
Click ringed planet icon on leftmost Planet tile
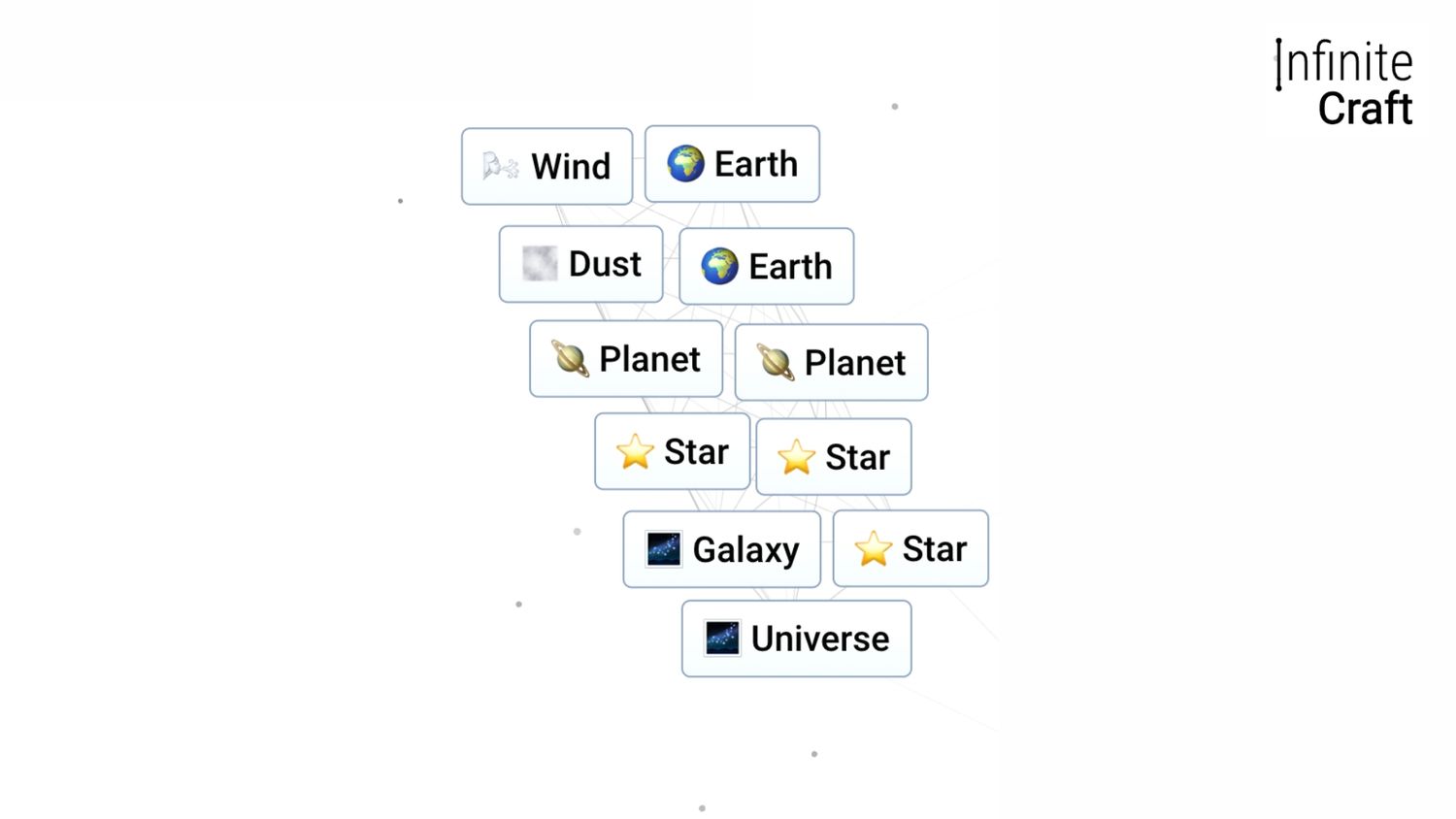point(570,359)
